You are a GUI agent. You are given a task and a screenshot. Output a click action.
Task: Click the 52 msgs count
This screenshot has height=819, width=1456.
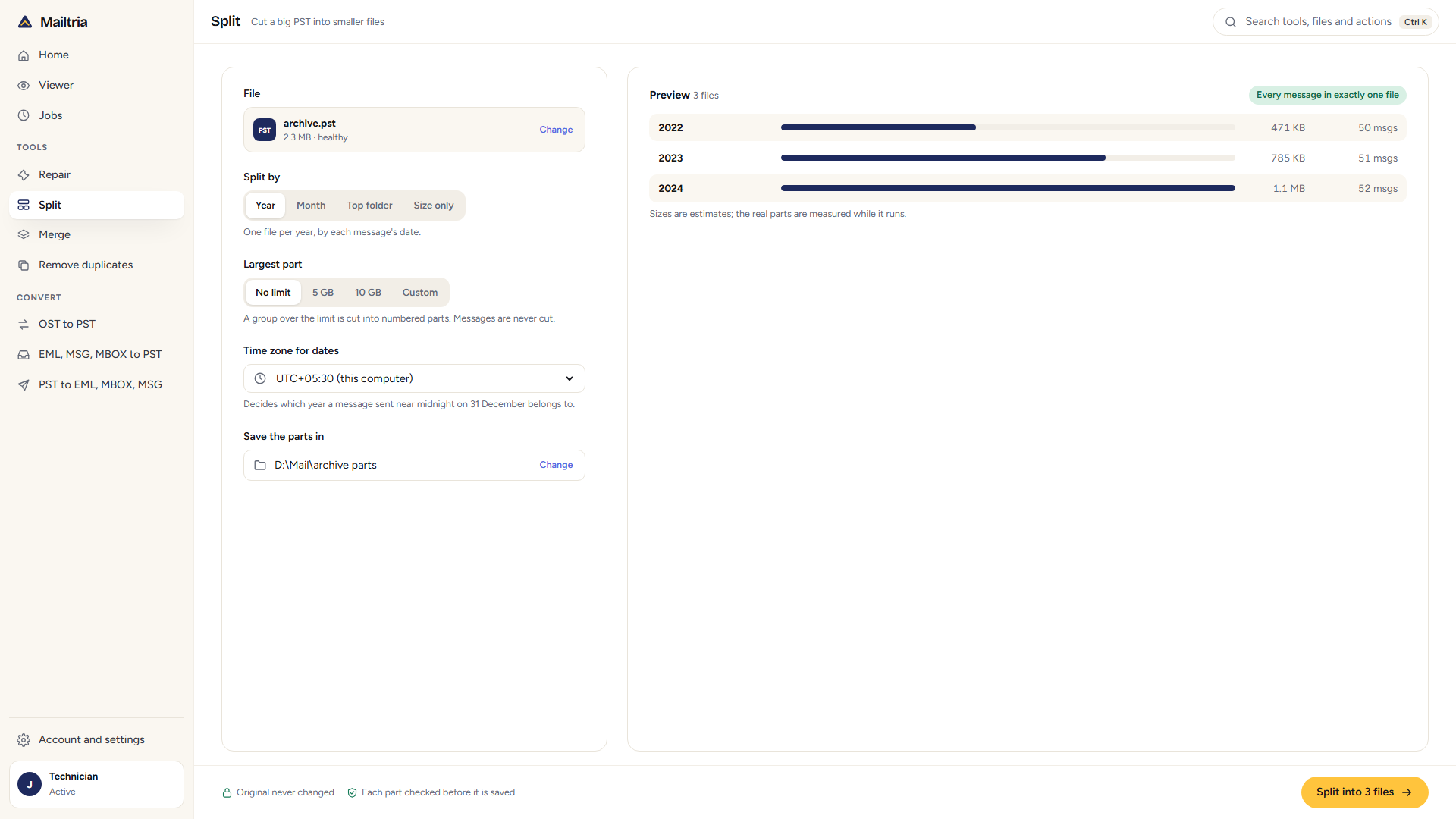coord(1378,189)
